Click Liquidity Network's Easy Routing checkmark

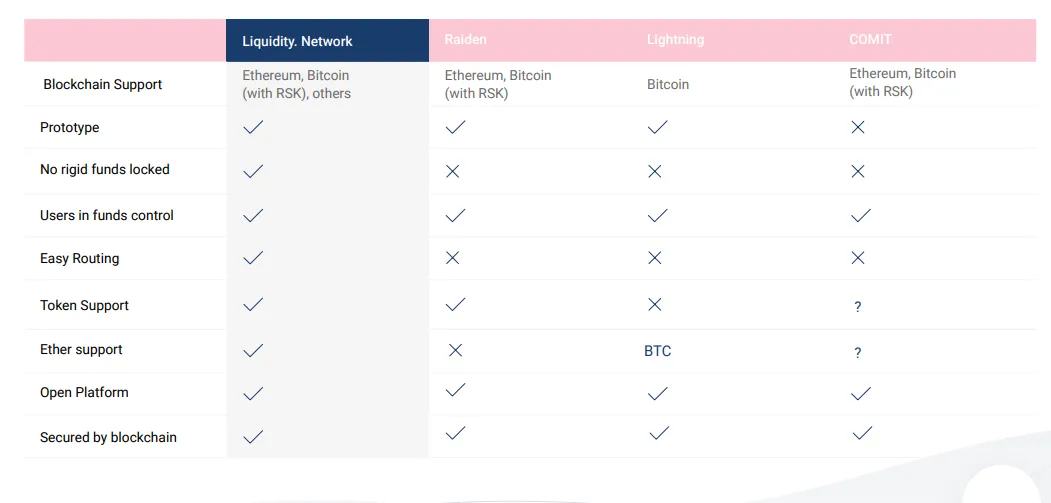tap(253, 258)
